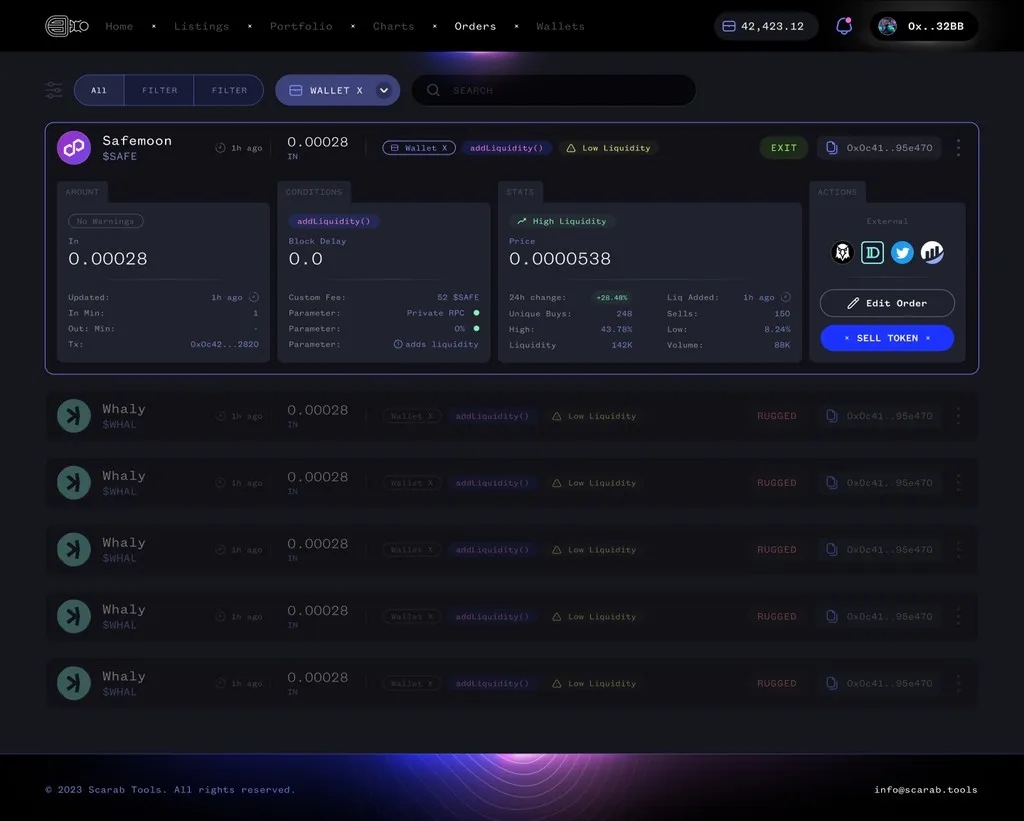Image resolution: width=1024 pixels, height=821 pixels.
Task: Click the Unique Buys value 248
Action: 624,314
